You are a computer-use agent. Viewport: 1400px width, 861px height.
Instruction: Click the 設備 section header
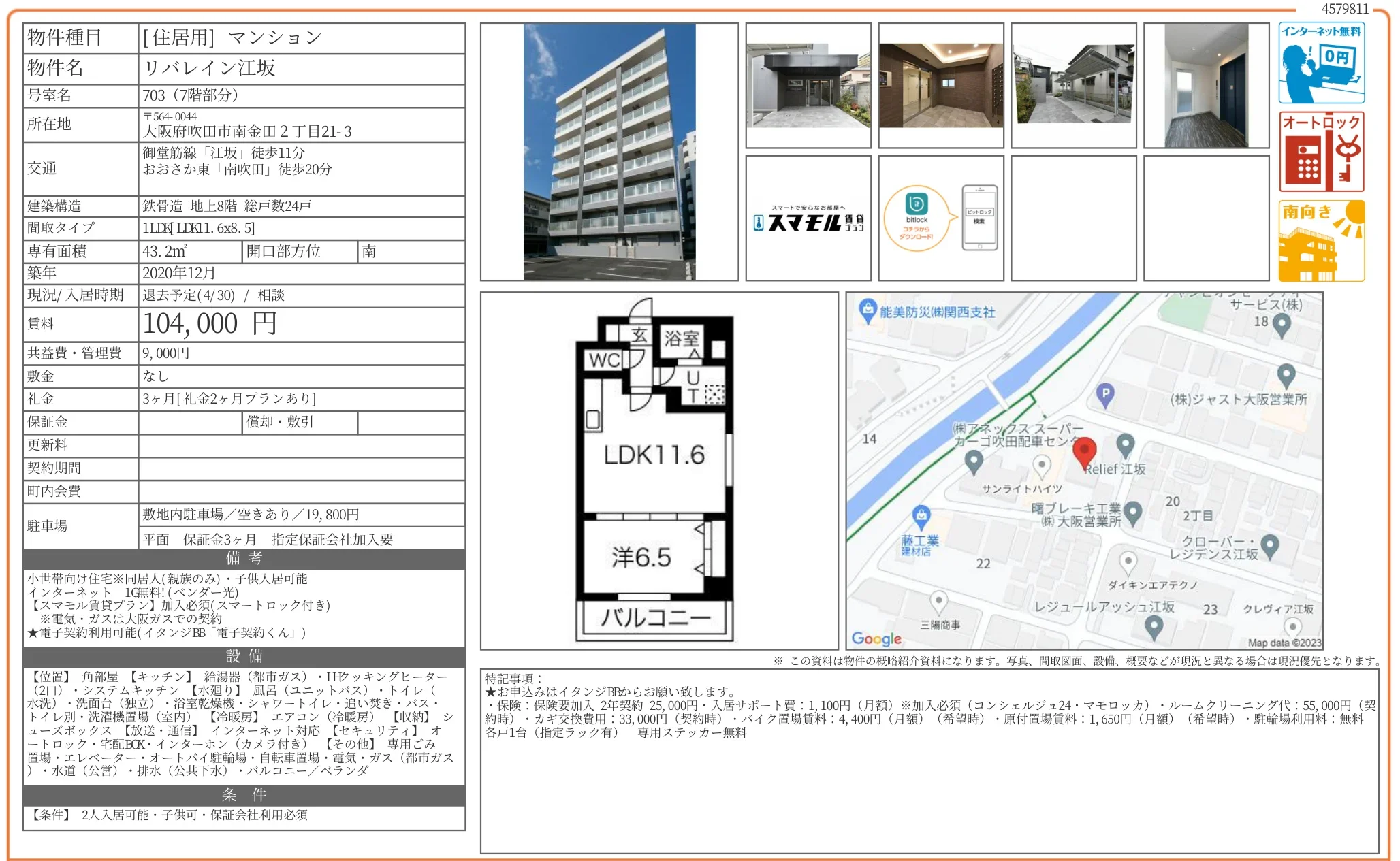point(244,657)
